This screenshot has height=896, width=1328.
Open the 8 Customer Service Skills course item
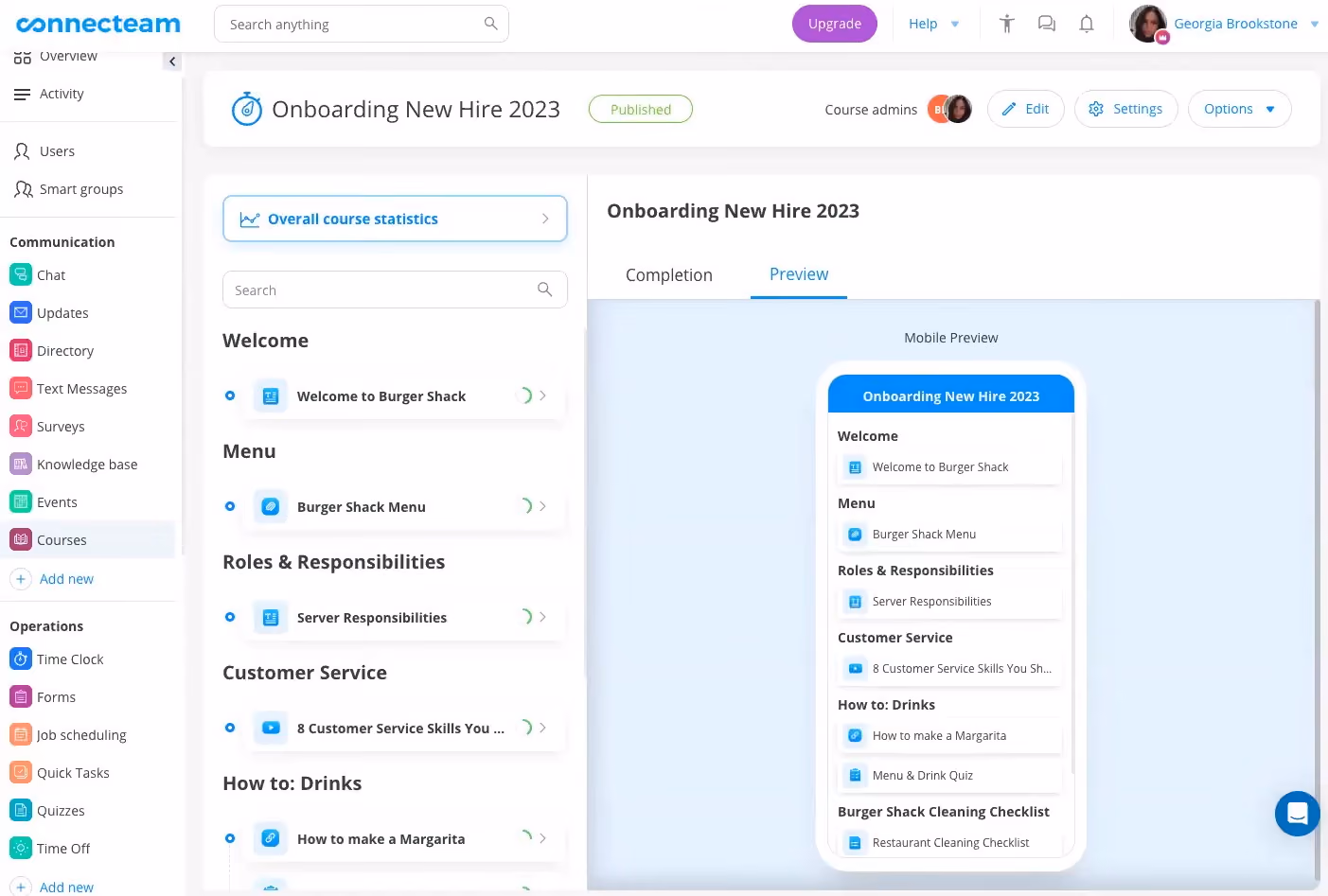click(x=405, y=728)
